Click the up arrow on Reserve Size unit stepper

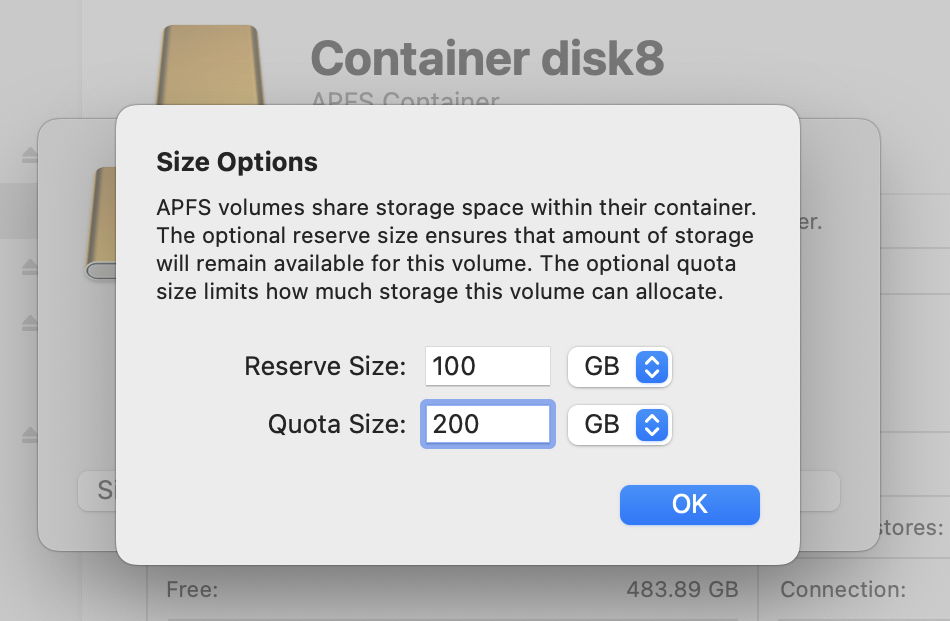click(x=652, y=360)
